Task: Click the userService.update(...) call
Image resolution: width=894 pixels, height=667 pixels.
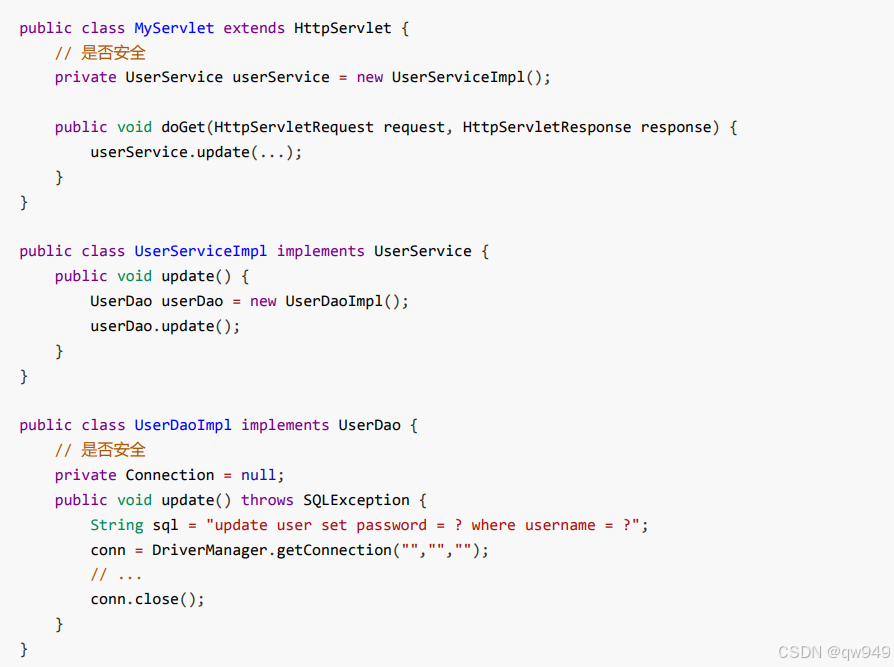Action: 196,152
